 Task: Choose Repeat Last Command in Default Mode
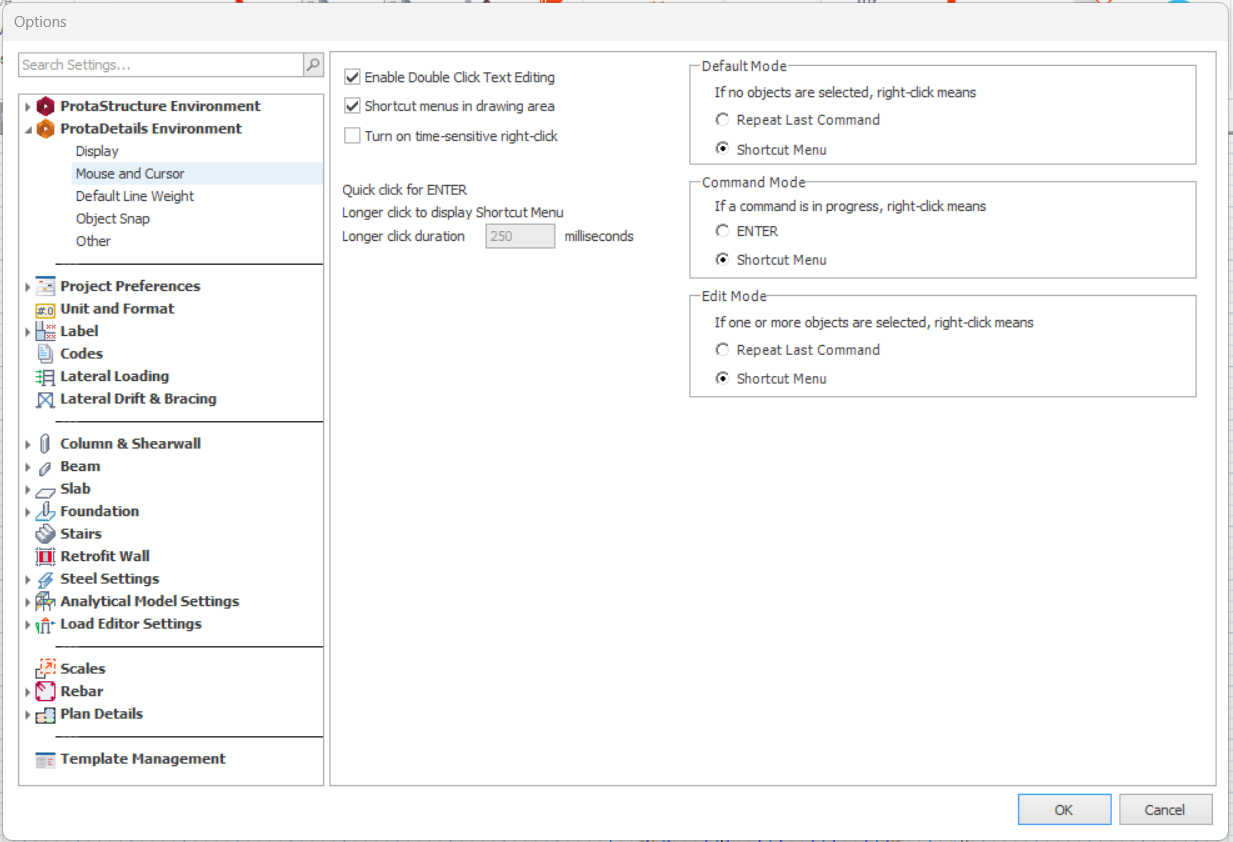tap(722, 120)
